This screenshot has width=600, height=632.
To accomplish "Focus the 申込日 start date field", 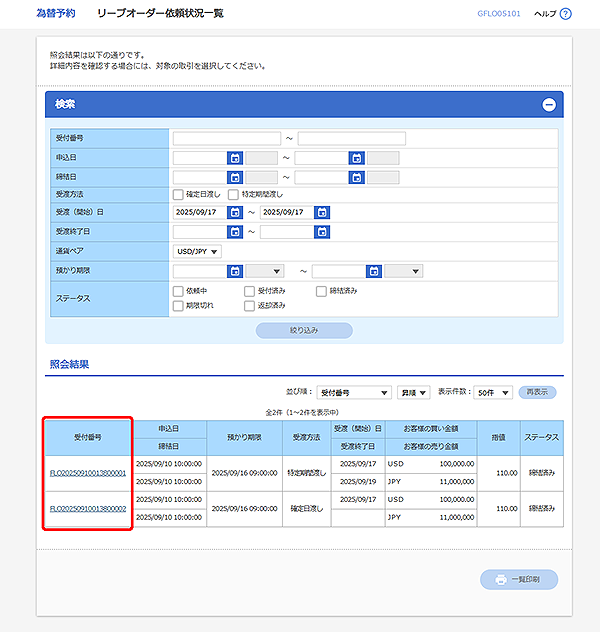I will point(200,158).
